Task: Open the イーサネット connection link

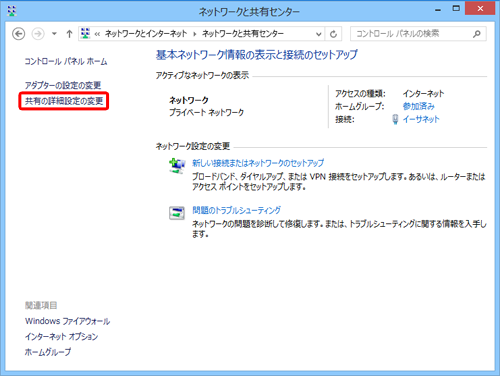Action: (421, 119)
